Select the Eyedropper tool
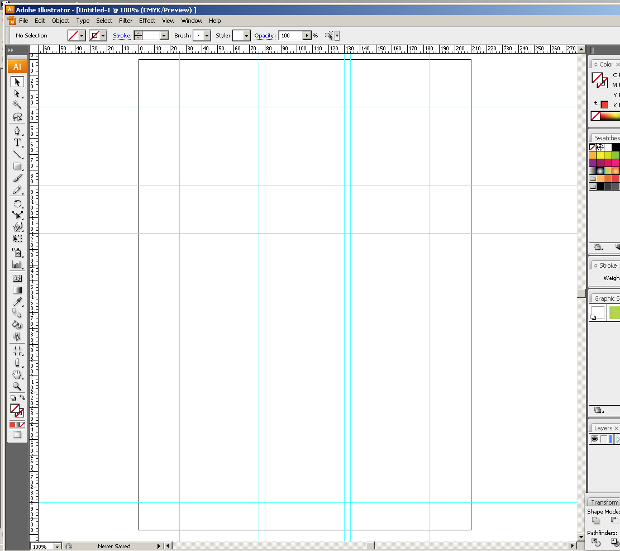 (17, 302)
